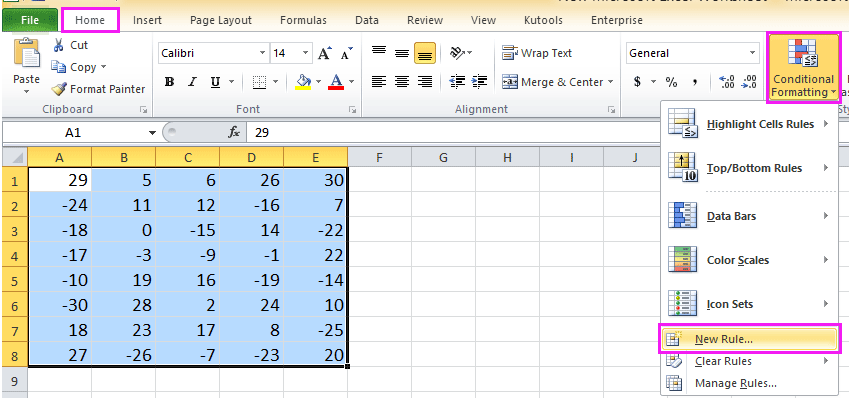849x398 pixels.
Task: Open Data Bars submenu
Action: point(749,216)
